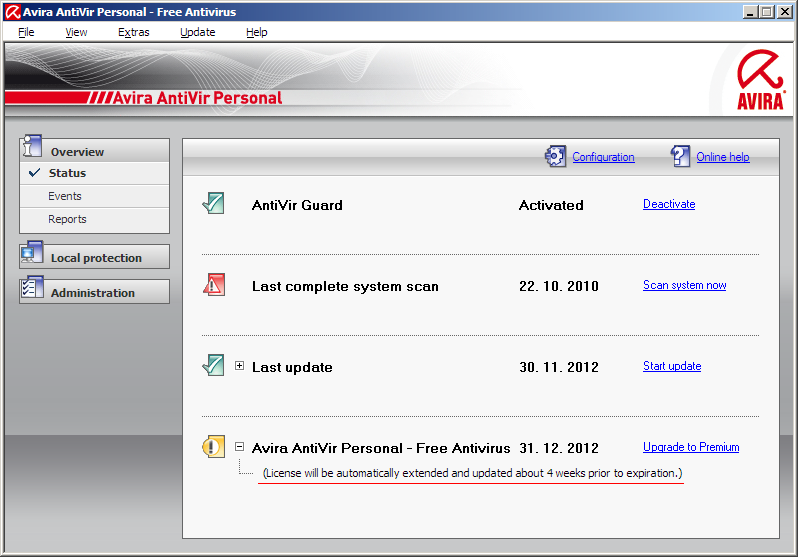Click the Avira umbrella logo
This screenshot has height=557, width=798.
pyautogui.click(x=759, y=80)
